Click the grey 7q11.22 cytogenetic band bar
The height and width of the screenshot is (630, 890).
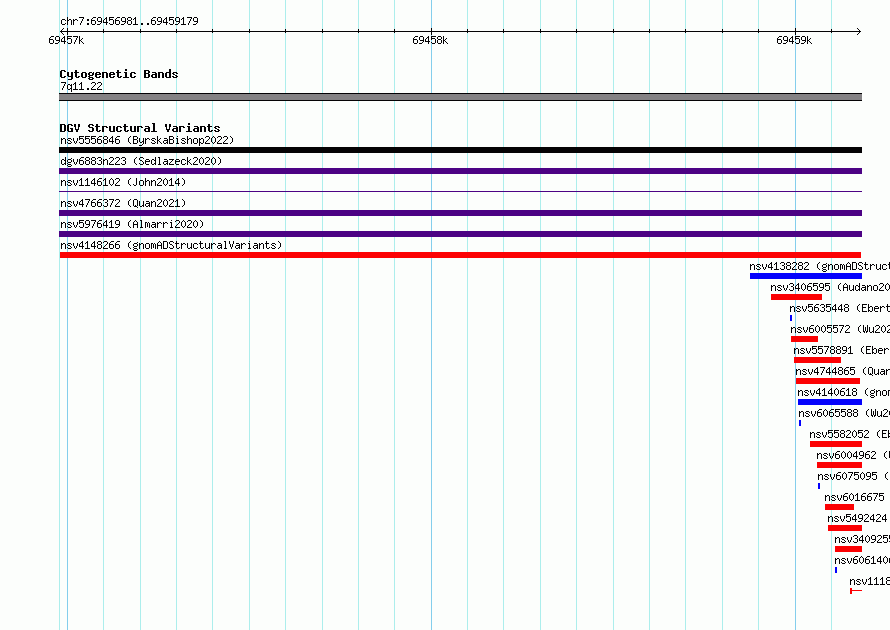pos(460,97)
